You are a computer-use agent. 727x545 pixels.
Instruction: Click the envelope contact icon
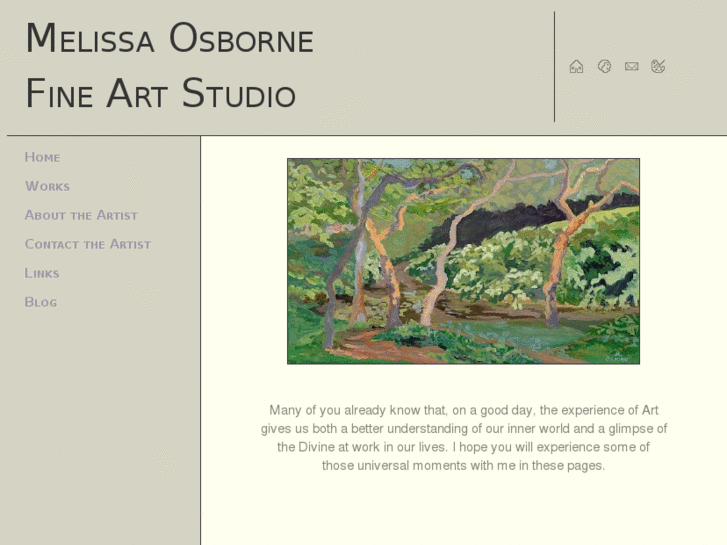(631, 67)
